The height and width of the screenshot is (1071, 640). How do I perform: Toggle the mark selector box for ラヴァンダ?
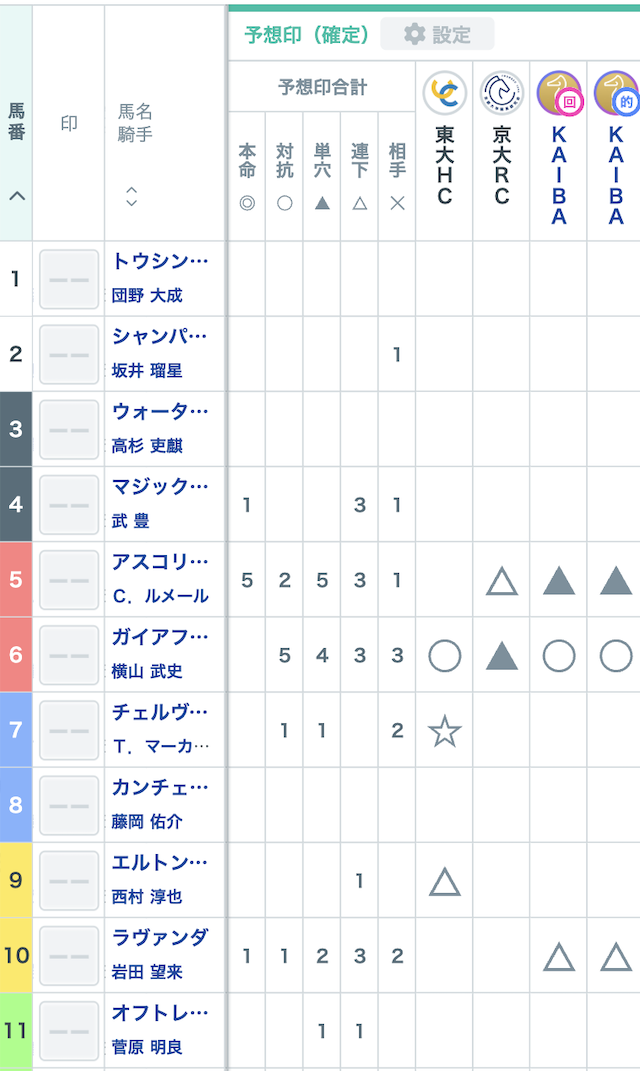click(68, 955)
